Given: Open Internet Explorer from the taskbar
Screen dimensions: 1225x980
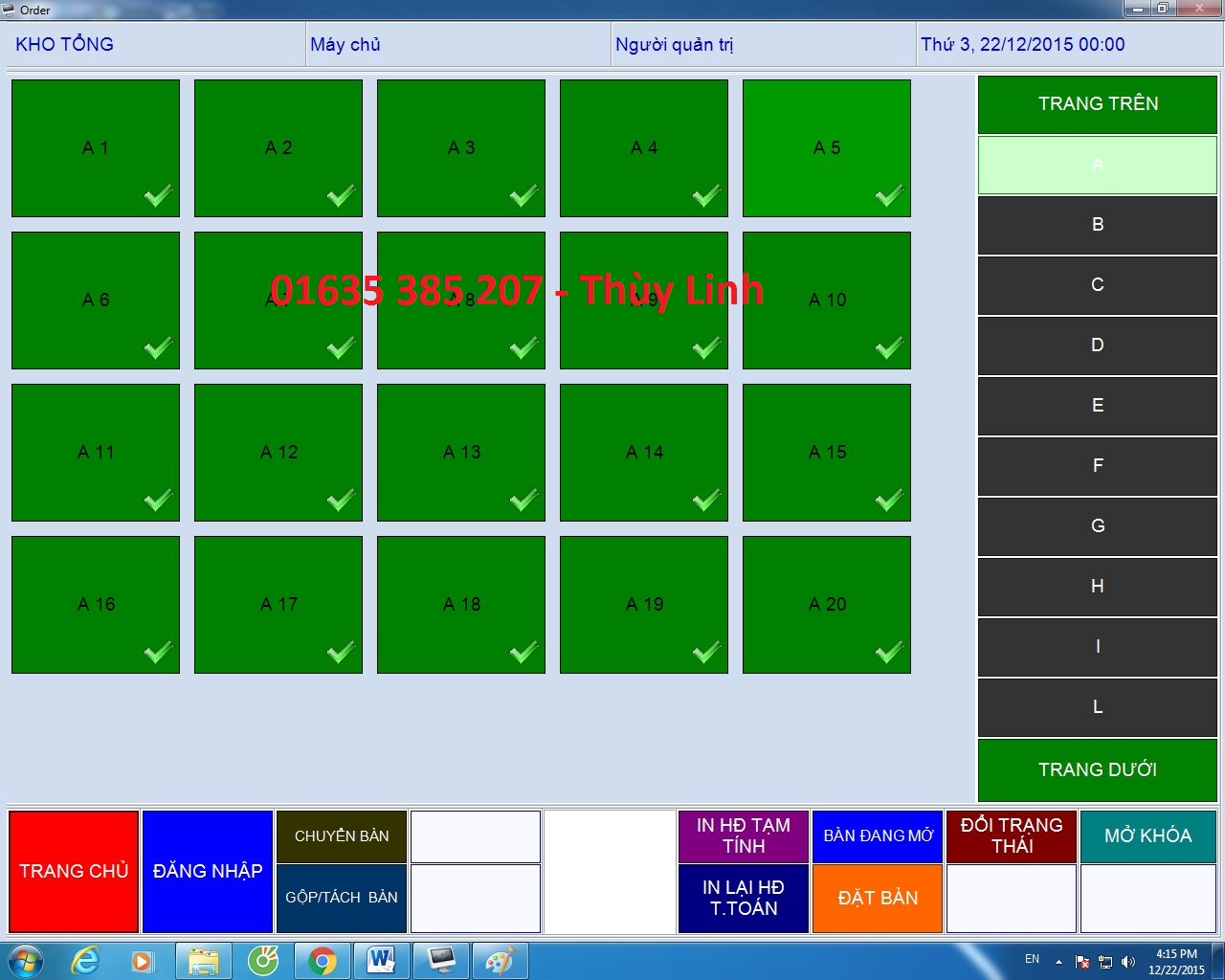Looking at the screenshot, I should click(86, 960).
